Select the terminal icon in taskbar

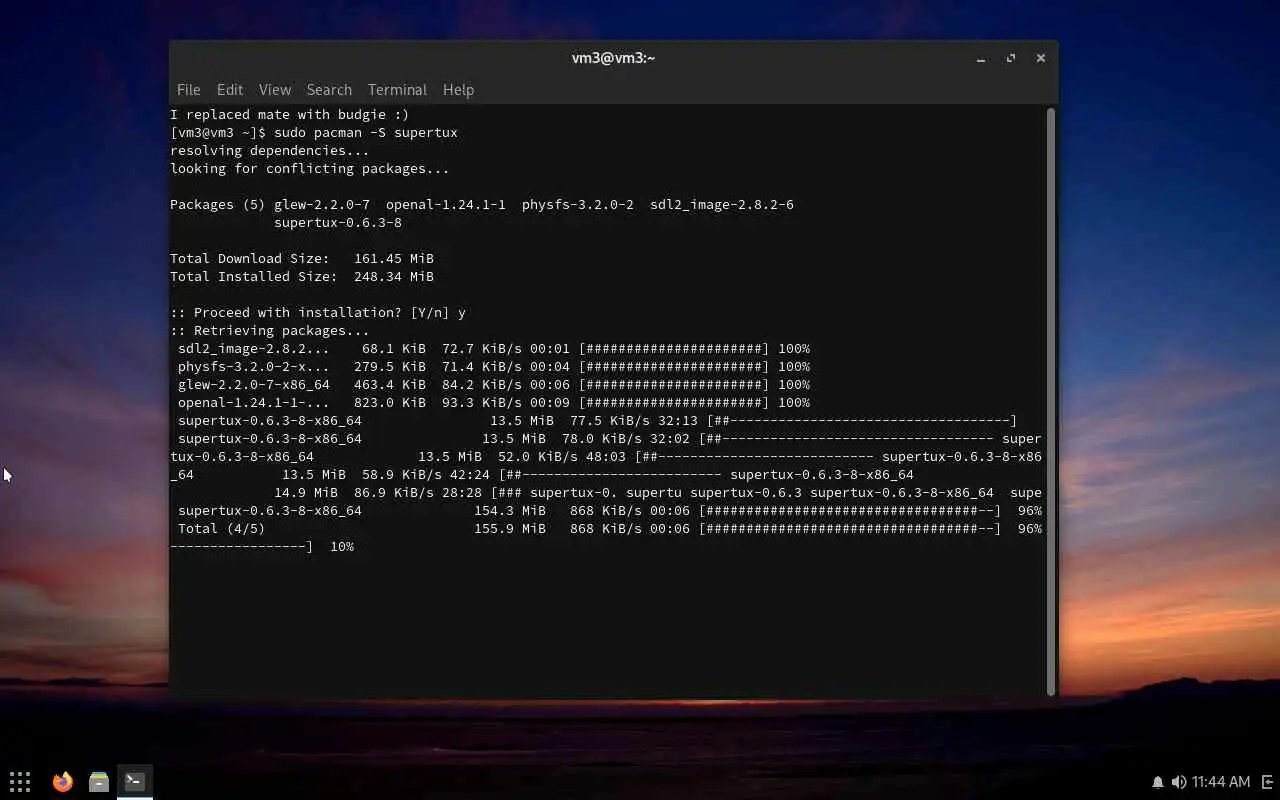(135, 781)
